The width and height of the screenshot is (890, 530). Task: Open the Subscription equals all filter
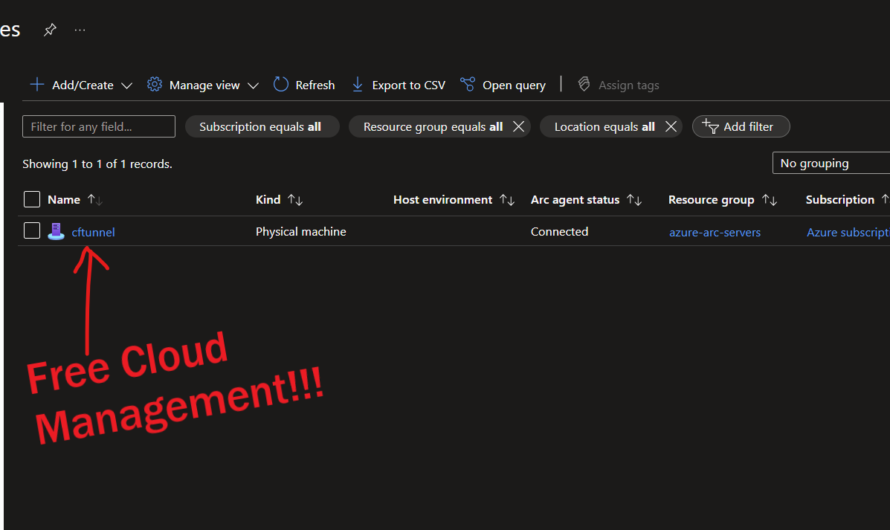(260, 127)
